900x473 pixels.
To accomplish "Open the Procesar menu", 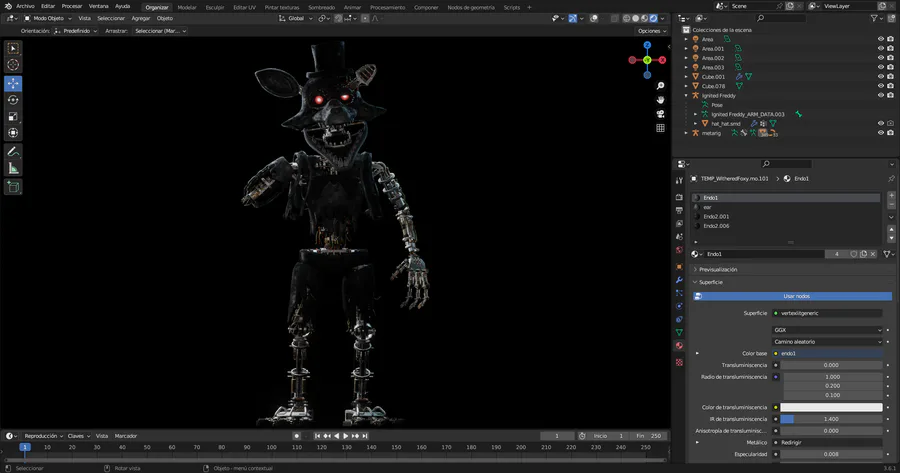I will point(72,6).
